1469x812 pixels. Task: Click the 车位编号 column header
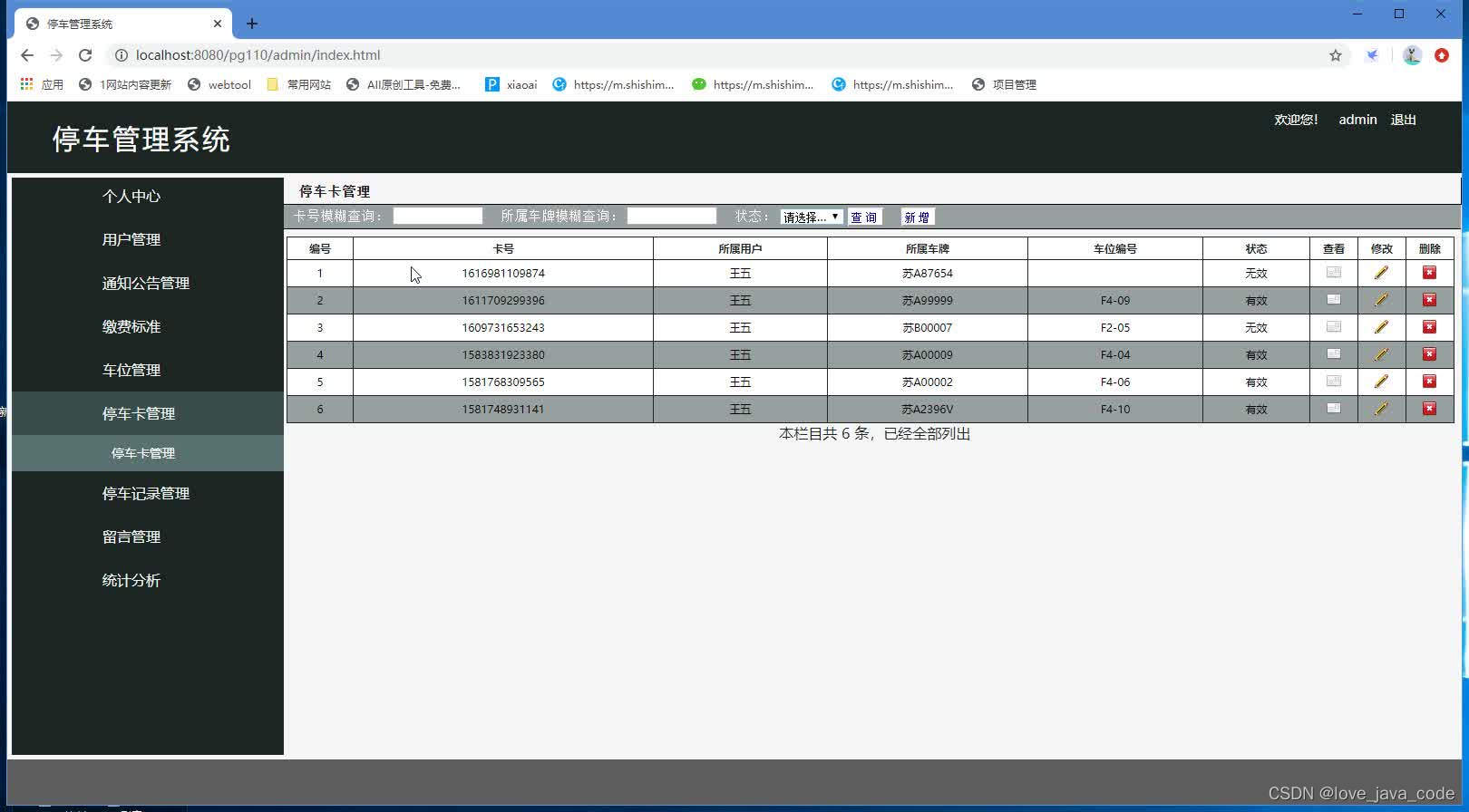(1115, 248)
